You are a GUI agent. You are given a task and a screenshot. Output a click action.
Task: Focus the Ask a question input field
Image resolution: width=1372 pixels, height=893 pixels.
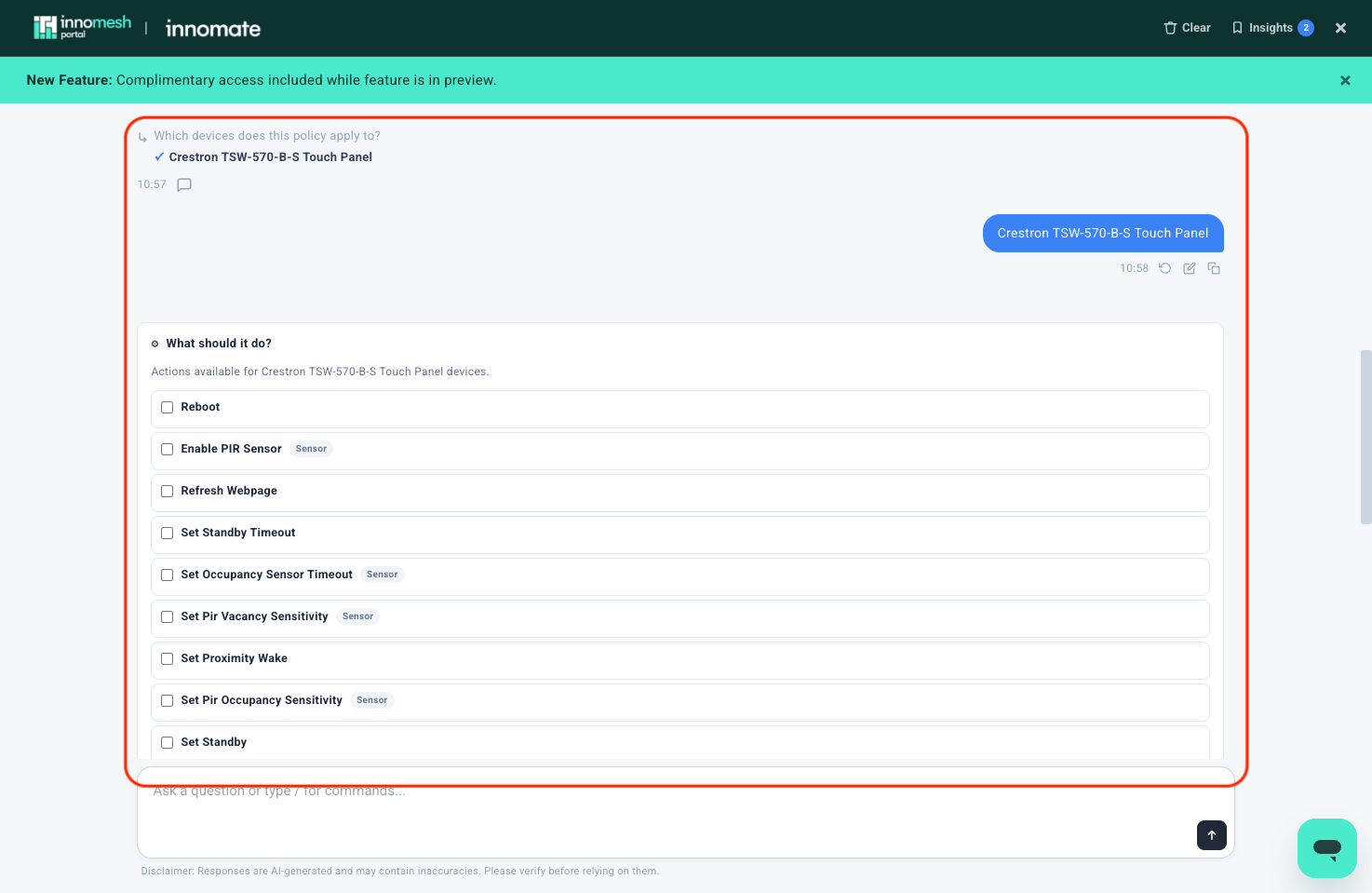click(x=686, y=812)
